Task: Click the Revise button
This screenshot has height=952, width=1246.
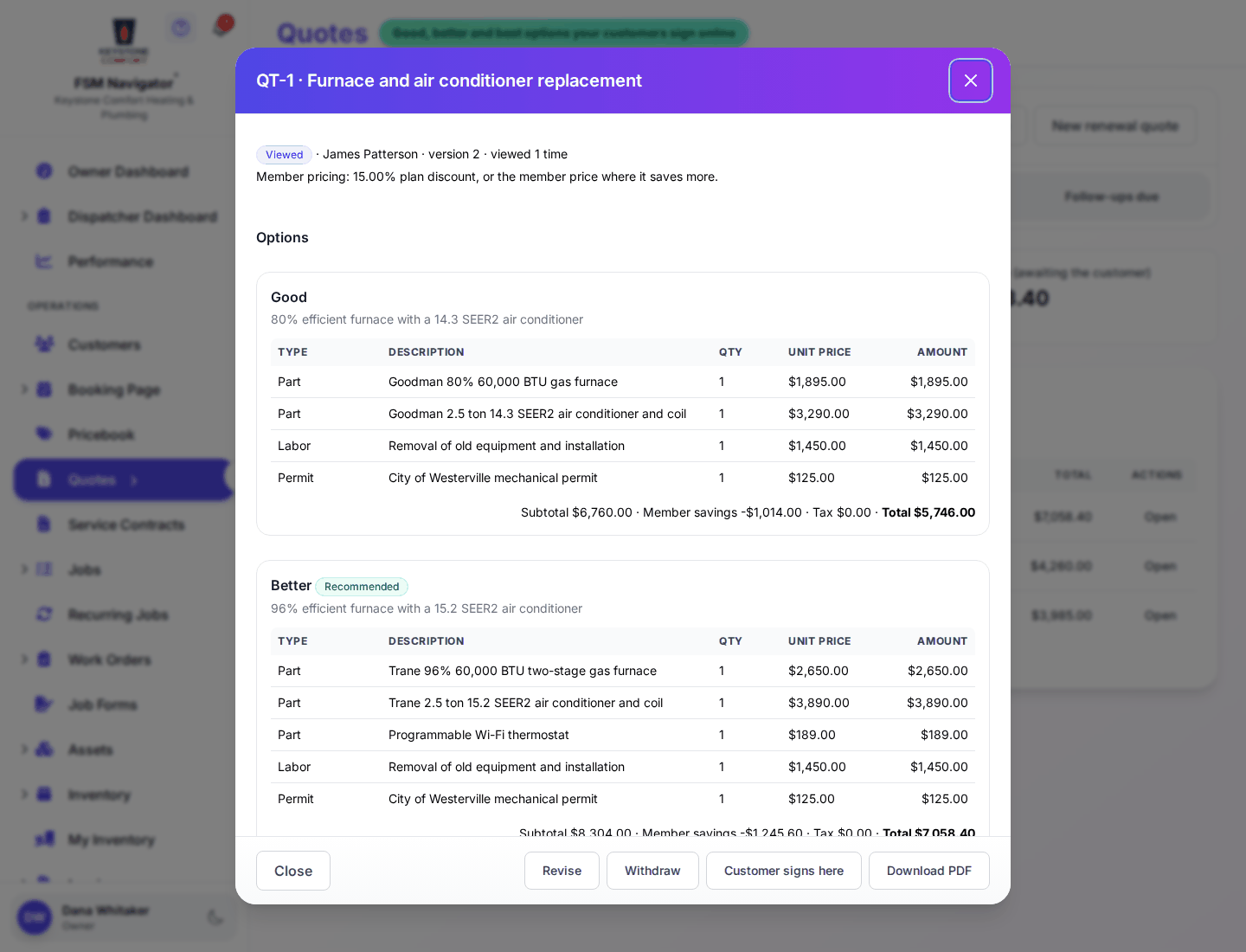Action: coord(562,871)
